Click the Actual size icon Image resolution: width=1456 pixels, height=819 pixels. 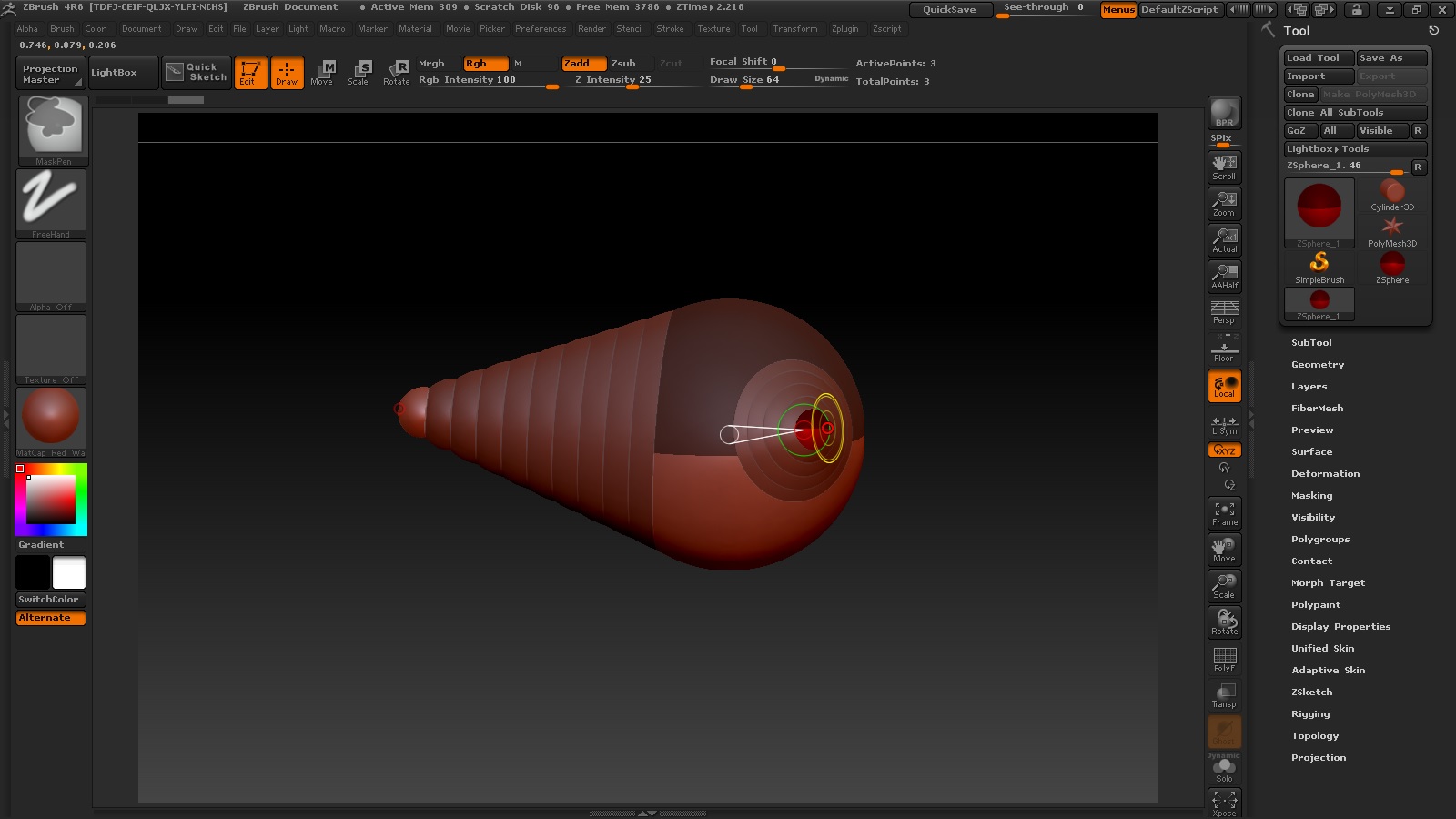(1224, 240)
